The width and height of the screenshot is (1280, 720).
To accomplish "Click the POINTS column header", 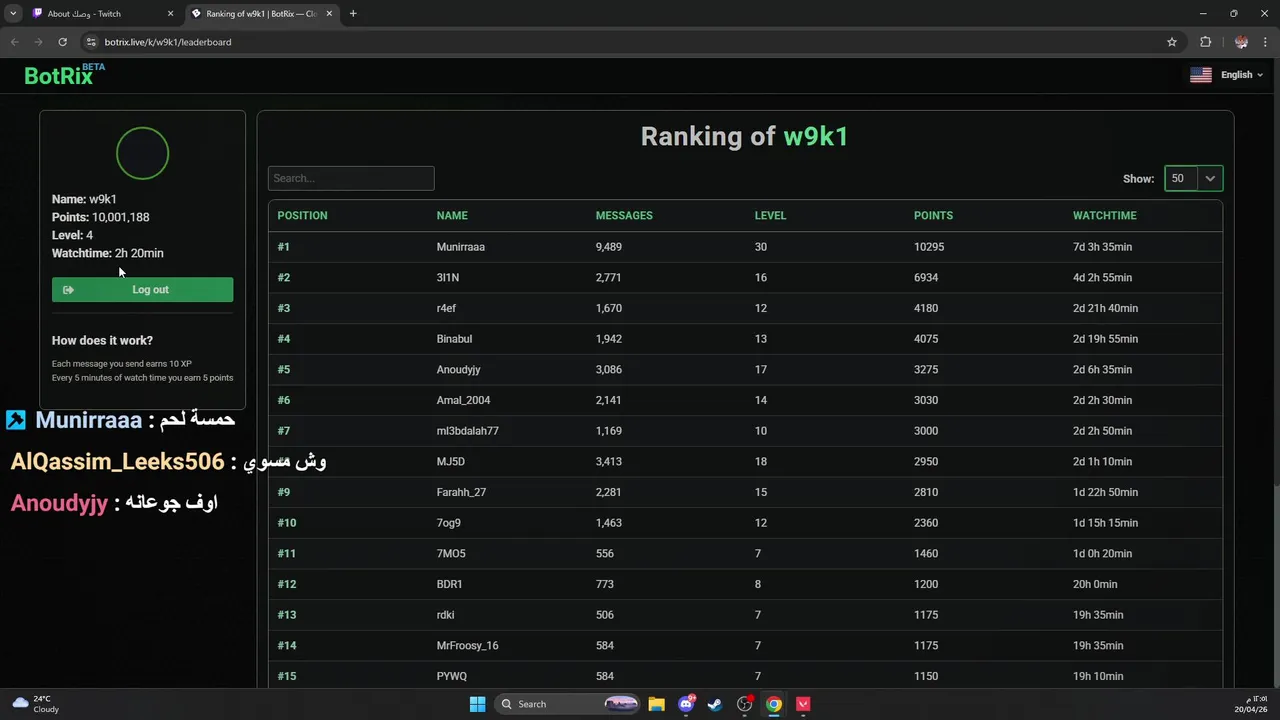I will point(933,216).
